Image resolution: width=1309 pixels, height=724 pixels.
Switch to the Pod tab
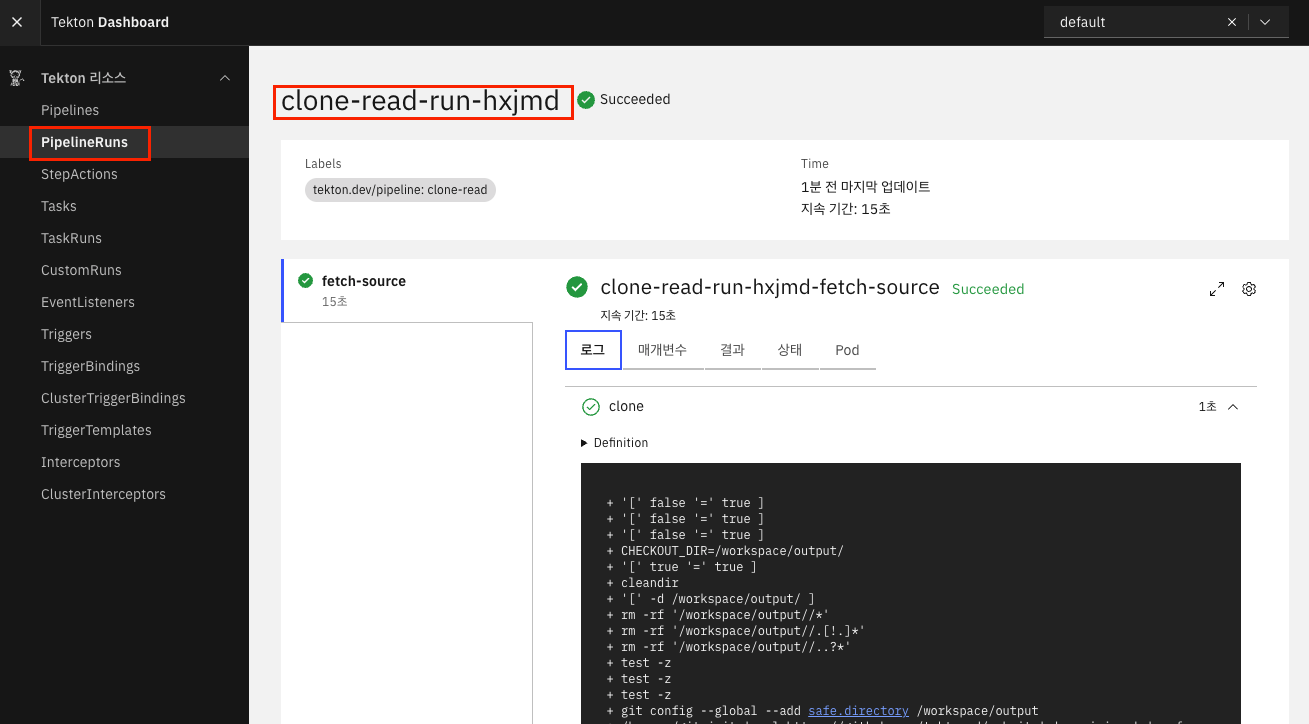847,350
